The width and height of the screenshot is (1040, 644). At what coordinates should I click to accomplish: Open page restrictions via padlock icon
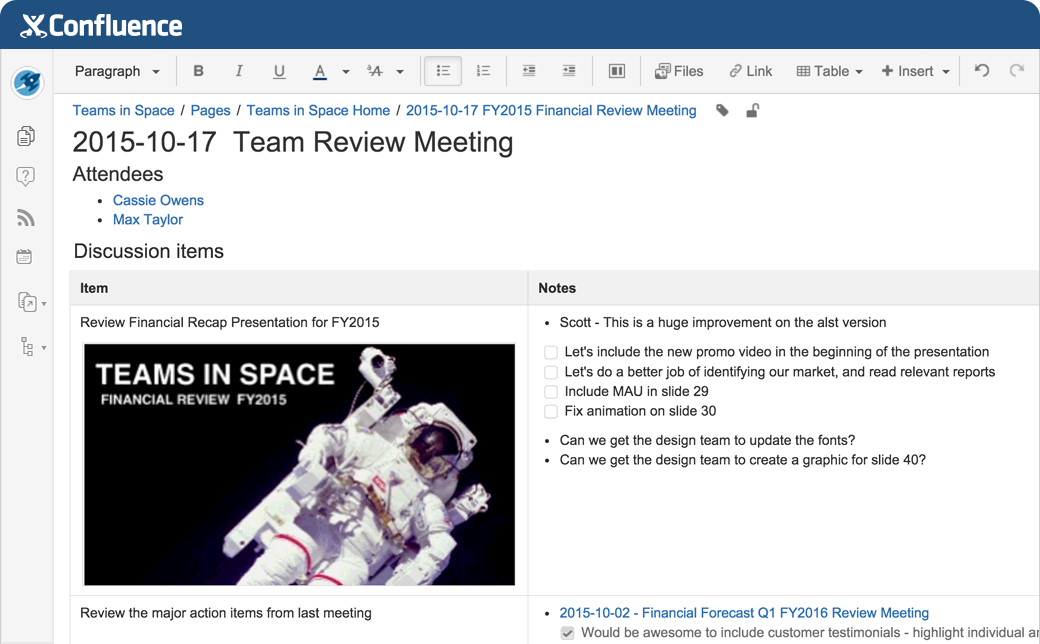[x=752, y=111]
